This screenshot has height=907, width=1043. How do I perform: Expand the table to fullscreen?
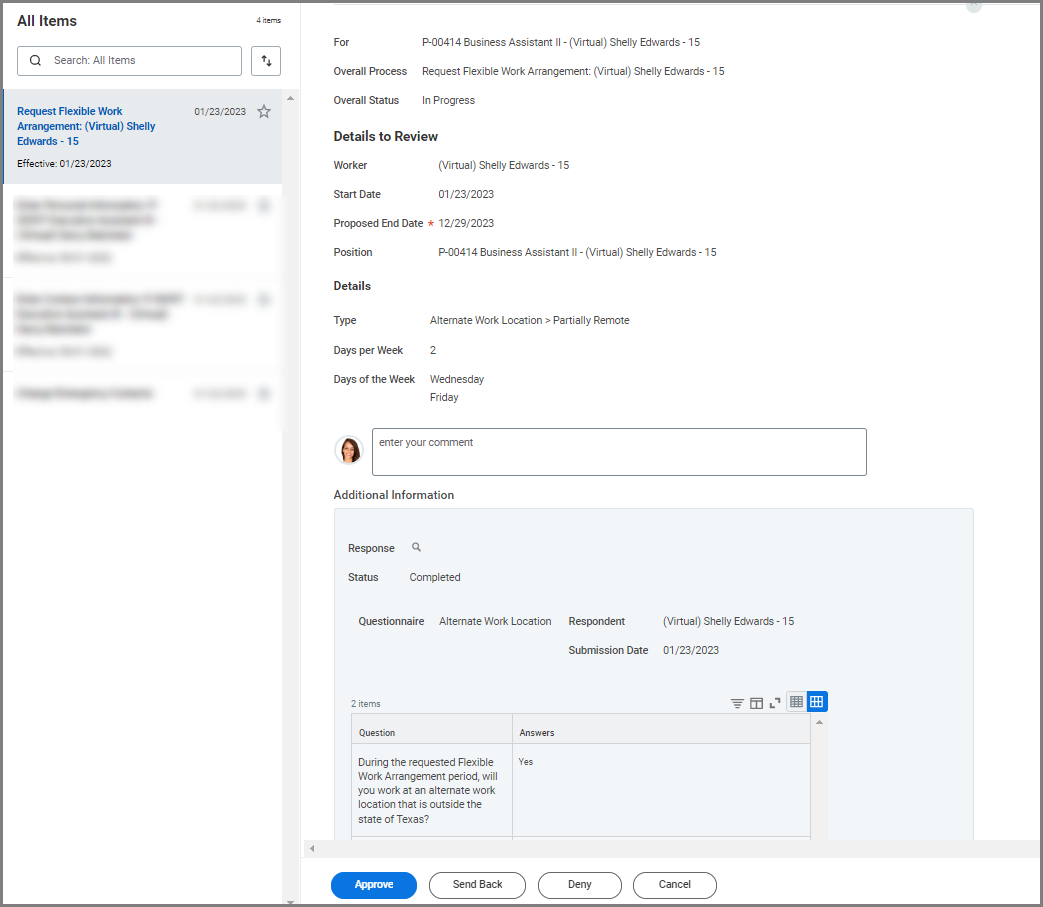[775, 703]
